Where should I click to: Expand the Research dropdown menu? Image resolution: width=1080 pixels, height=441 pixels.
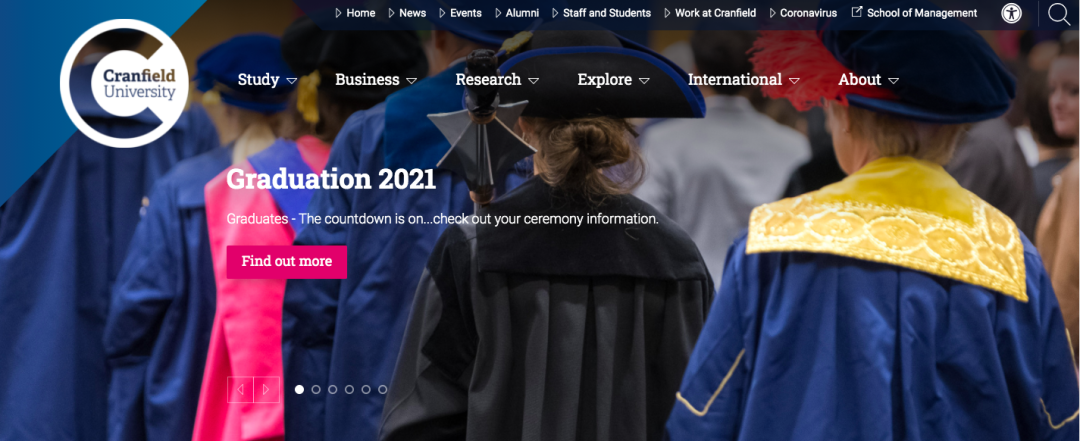coord(497,80)
